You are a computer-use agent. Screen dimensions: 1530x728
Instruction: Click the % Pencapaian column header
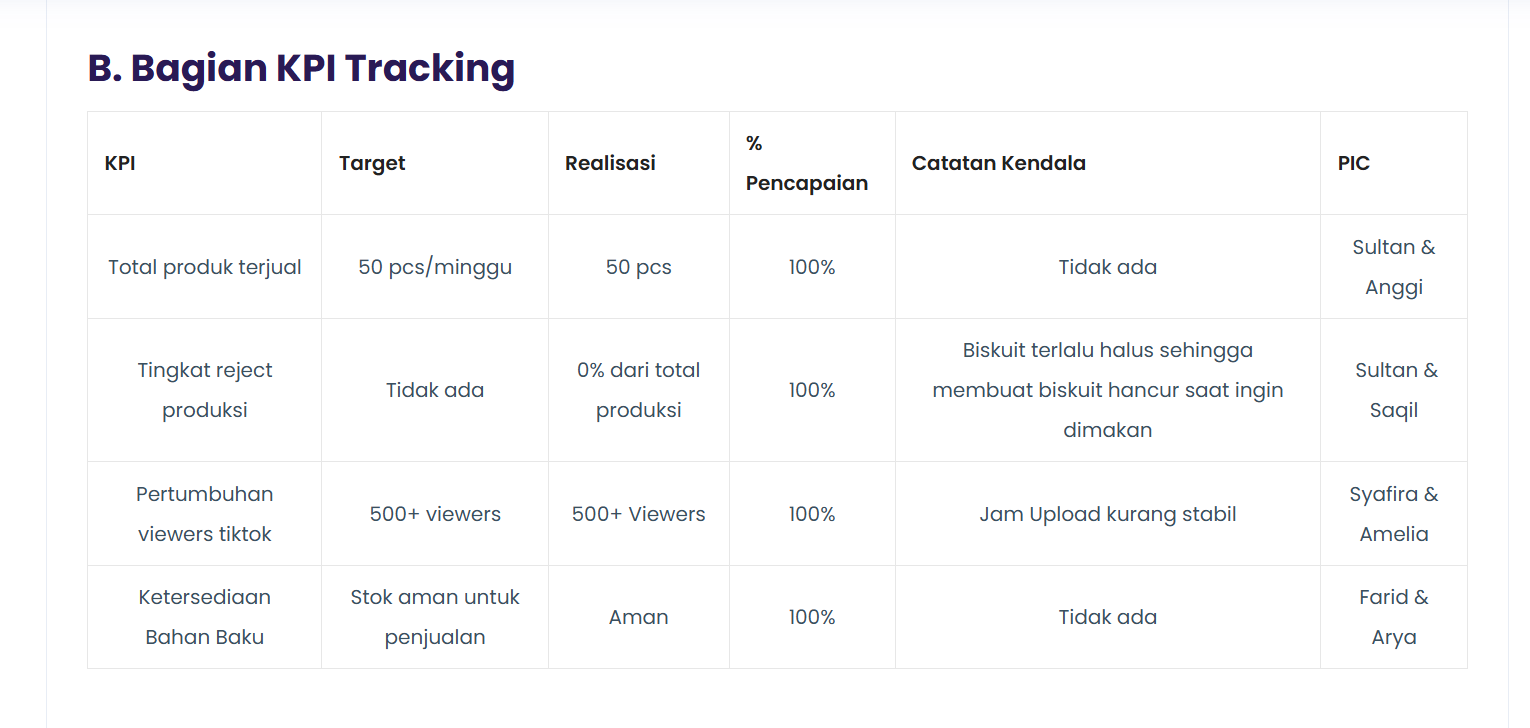(x=812, y=163)
